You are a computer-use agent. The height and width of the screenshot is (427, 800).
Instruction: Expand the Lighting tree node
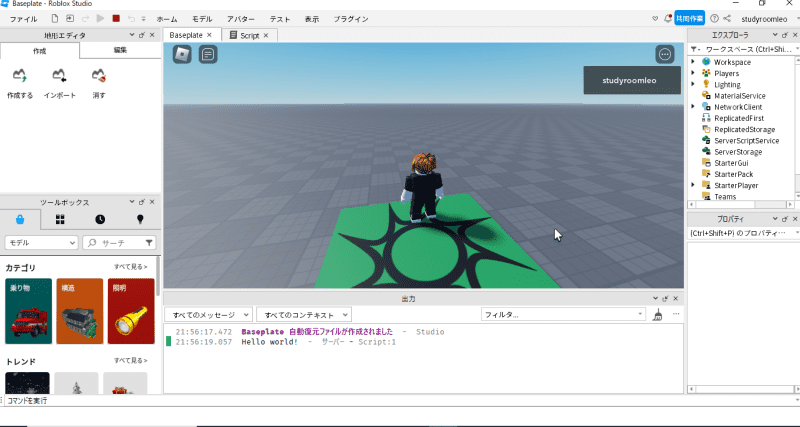[x=693, y=84]
